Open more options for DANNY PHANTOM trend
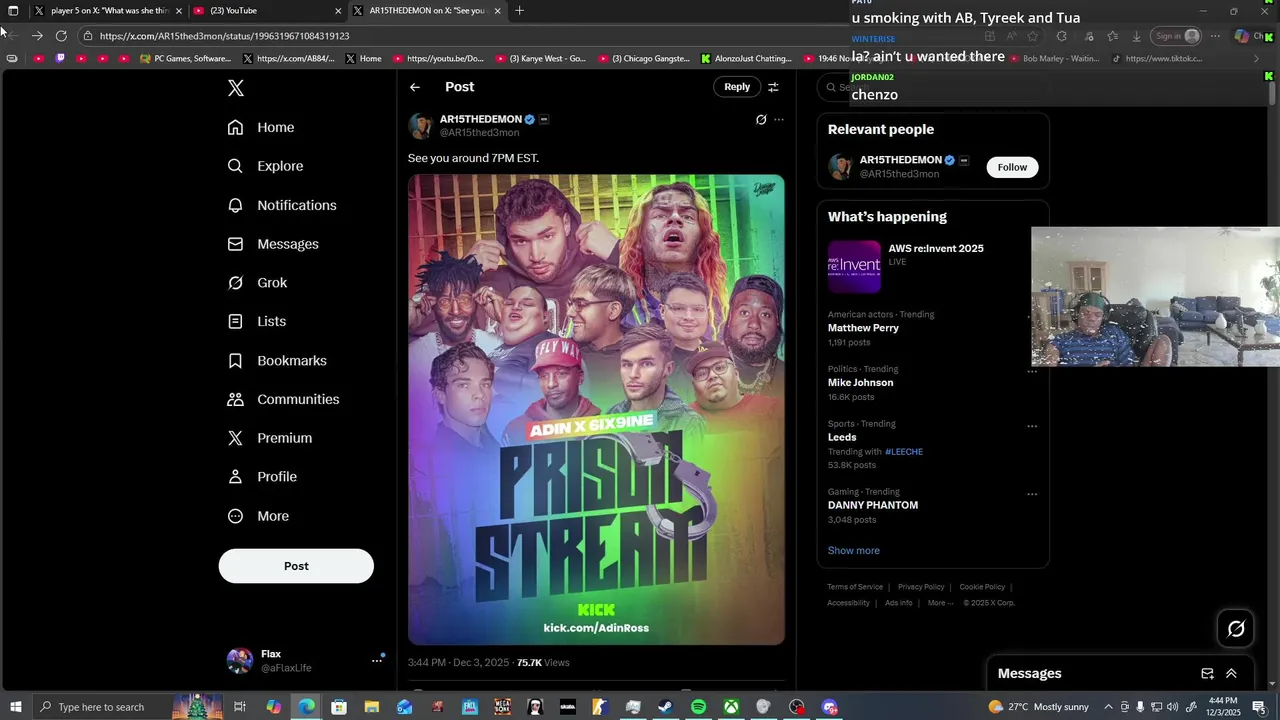The image size is (1280, 720). point(1032,494)
